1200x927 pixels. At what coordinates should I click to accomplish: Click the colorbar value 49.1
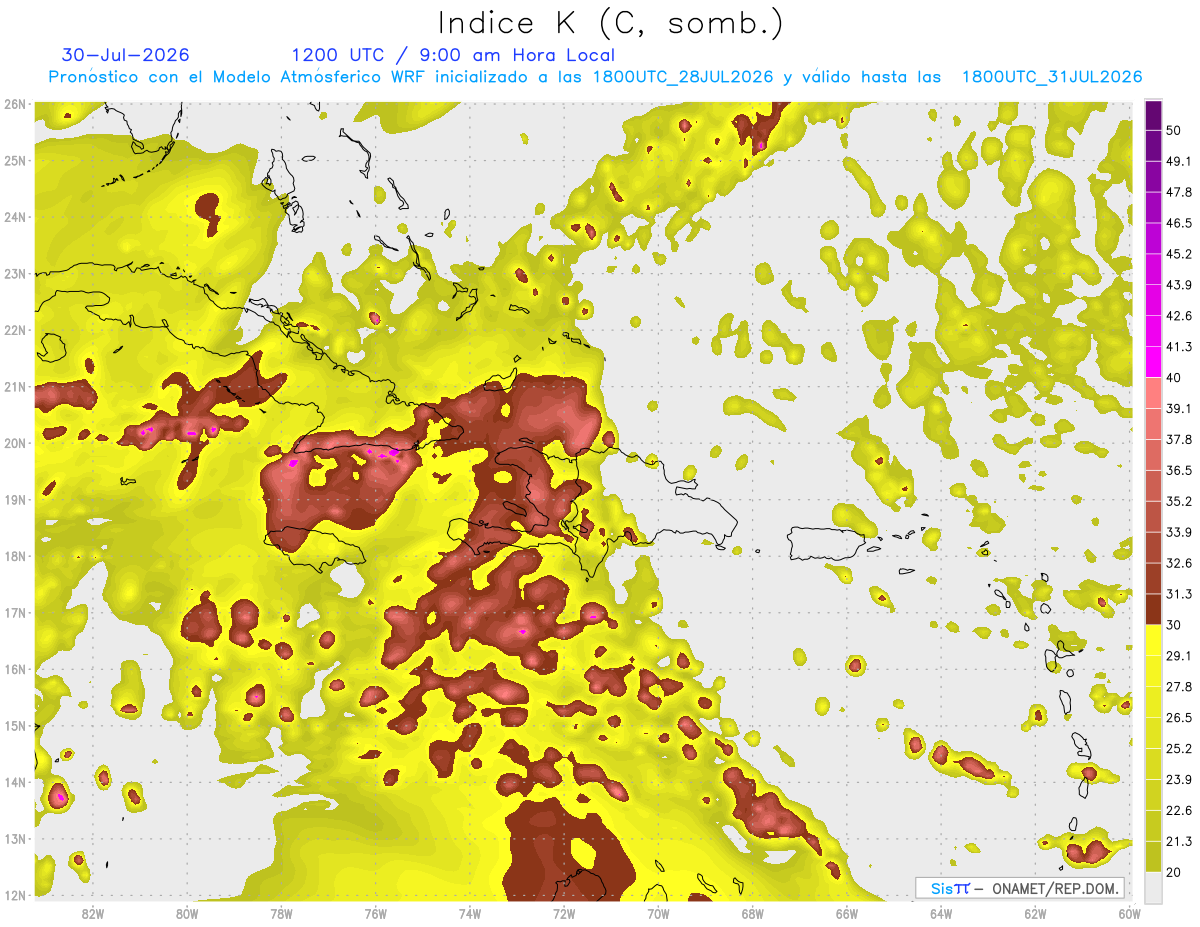pos(1179,161)
